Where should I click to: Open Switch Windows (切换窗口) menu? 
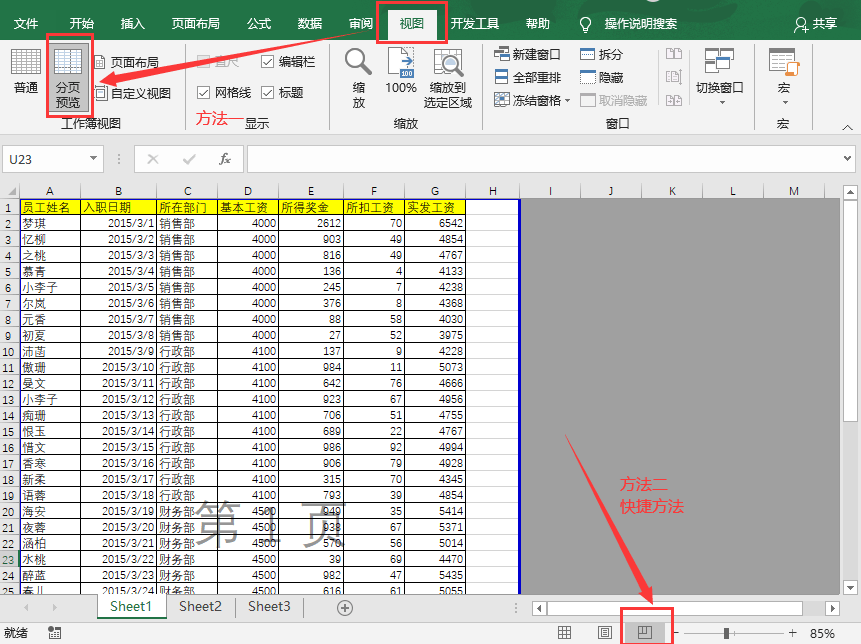(x=719, y=77)
